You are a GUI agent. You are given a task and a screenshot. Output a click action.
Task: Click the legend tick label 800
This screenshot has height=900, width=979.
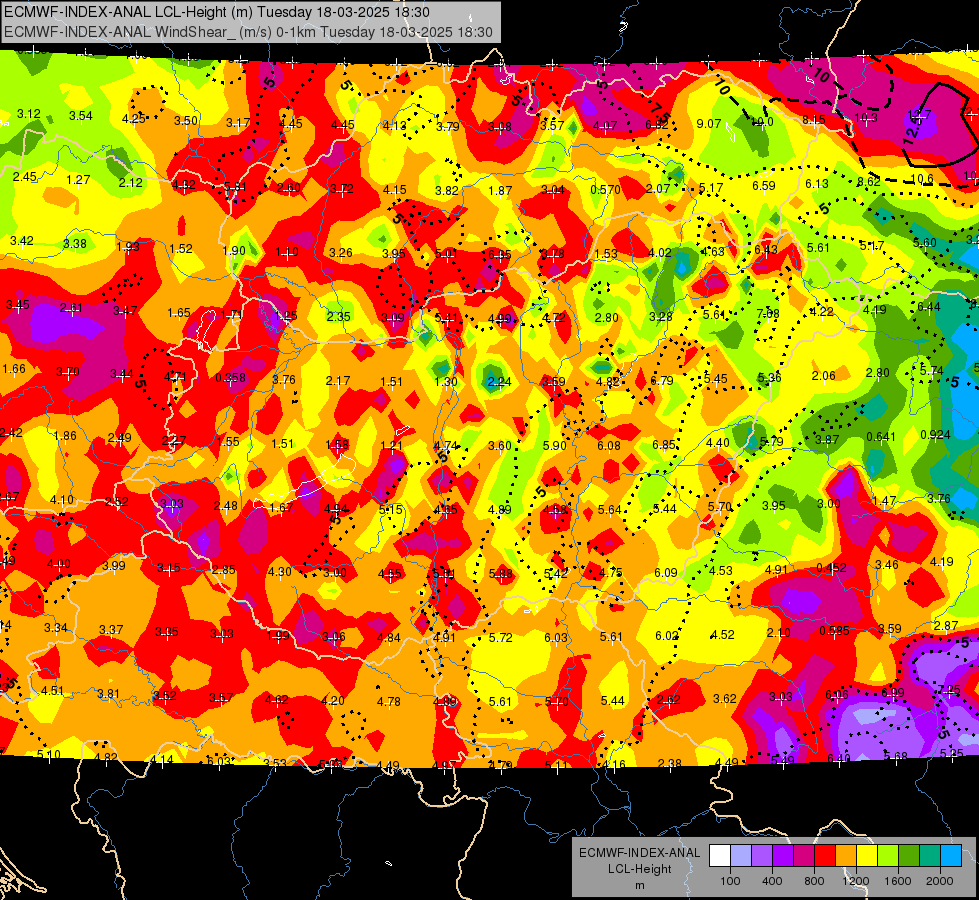pos(814,881)
